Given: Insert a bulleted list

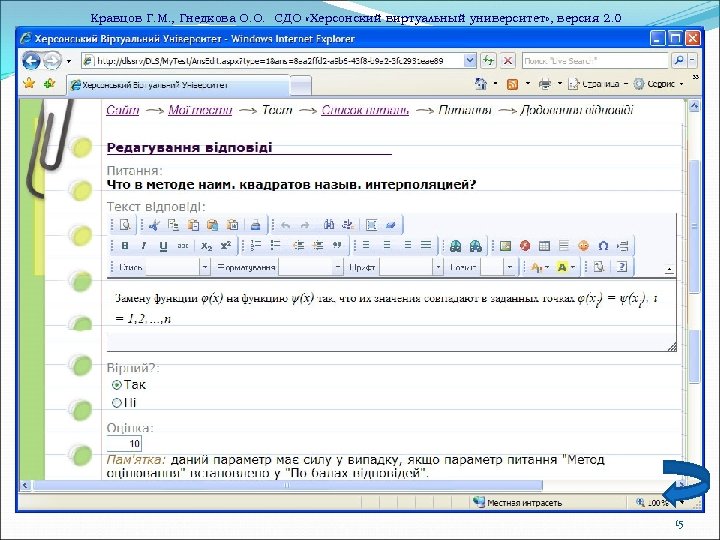Looking at the screenshot, I should pyautogui.click(x=275, y=246).
